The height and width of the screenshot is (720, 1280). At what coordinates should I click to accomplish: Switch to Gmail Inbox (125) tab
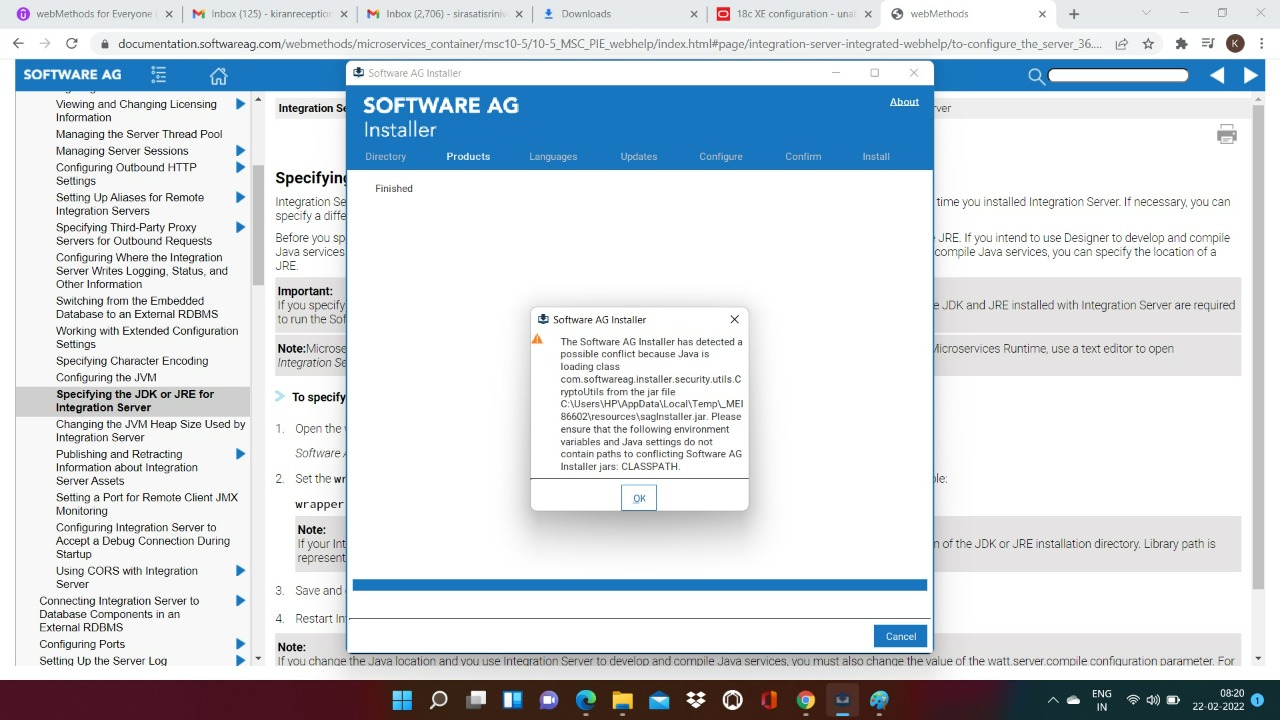[270, 14]
